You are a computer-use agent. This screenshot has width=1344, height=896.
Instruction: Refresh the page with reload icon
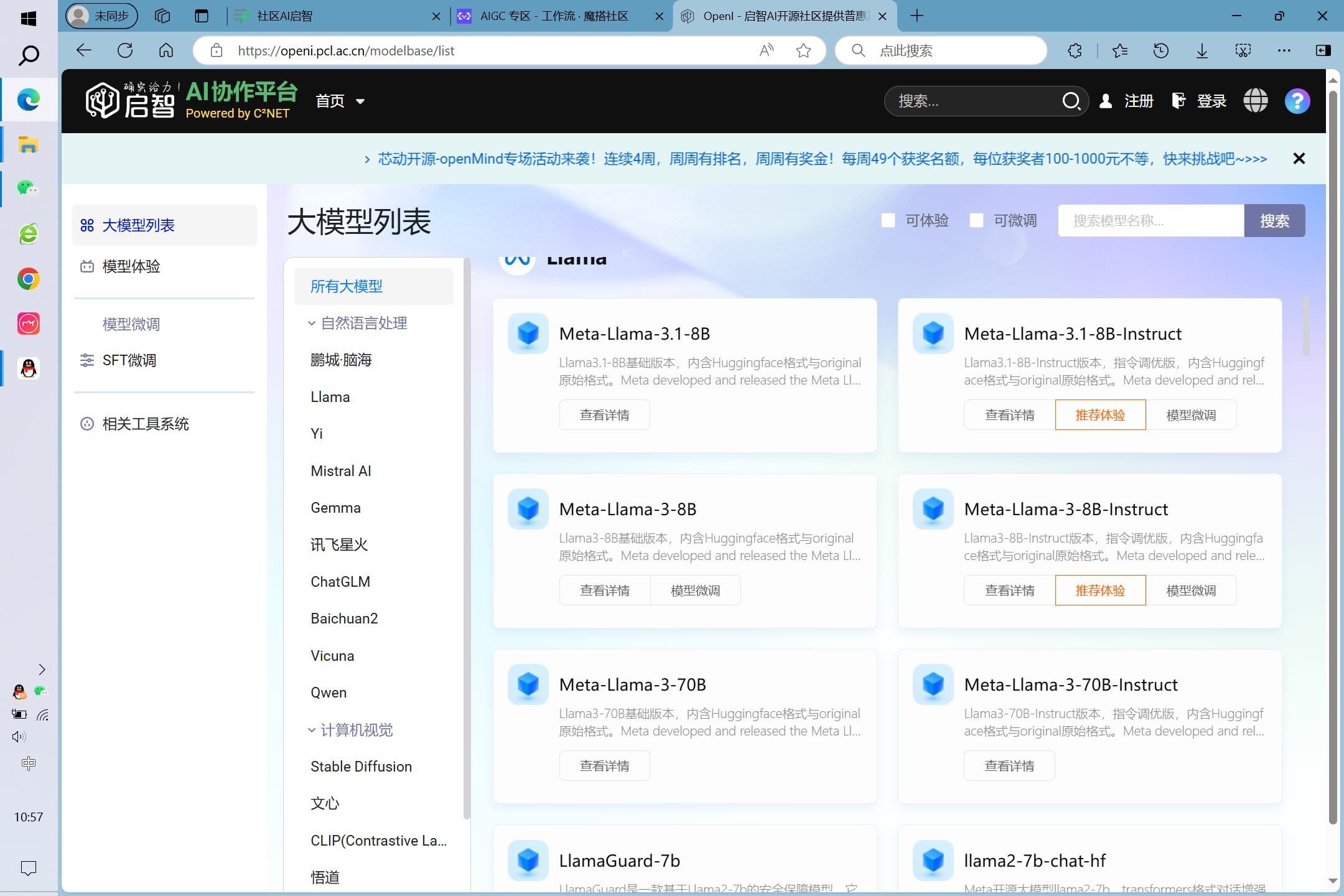pos(125,50)
